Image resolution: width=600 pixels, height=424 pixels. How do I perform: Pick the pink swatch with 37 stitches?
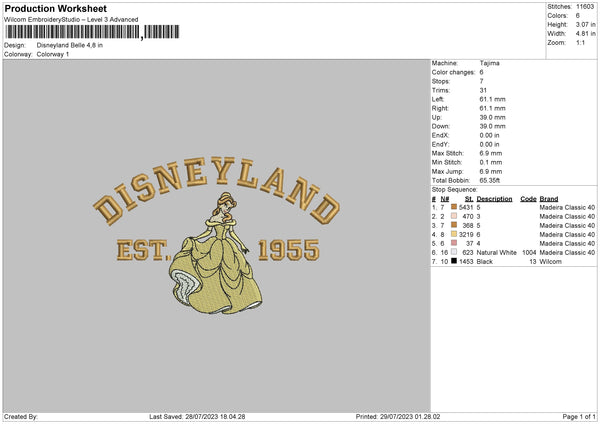454,243
